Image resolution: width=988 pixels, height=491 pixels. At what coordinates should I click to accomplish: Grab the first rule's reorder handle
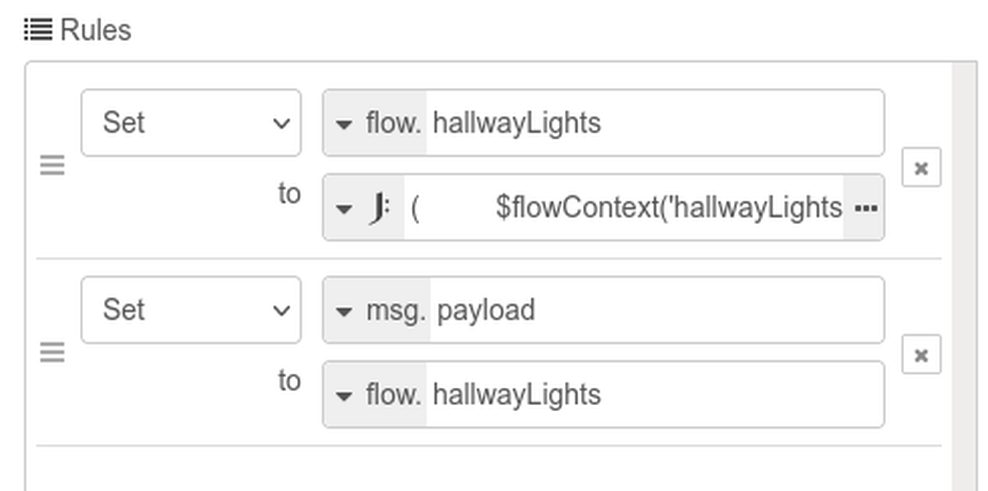[x=52, y=166]
